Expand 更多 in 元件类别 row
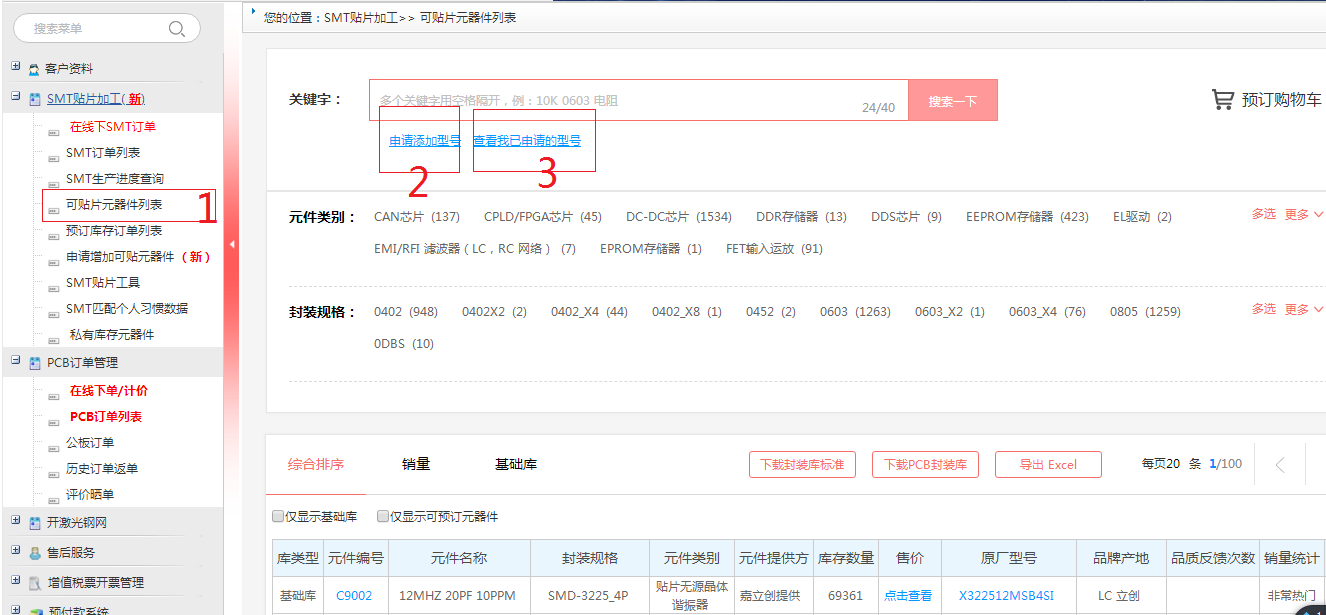Screen dimensions: 1326x615 coord(1303,215)
